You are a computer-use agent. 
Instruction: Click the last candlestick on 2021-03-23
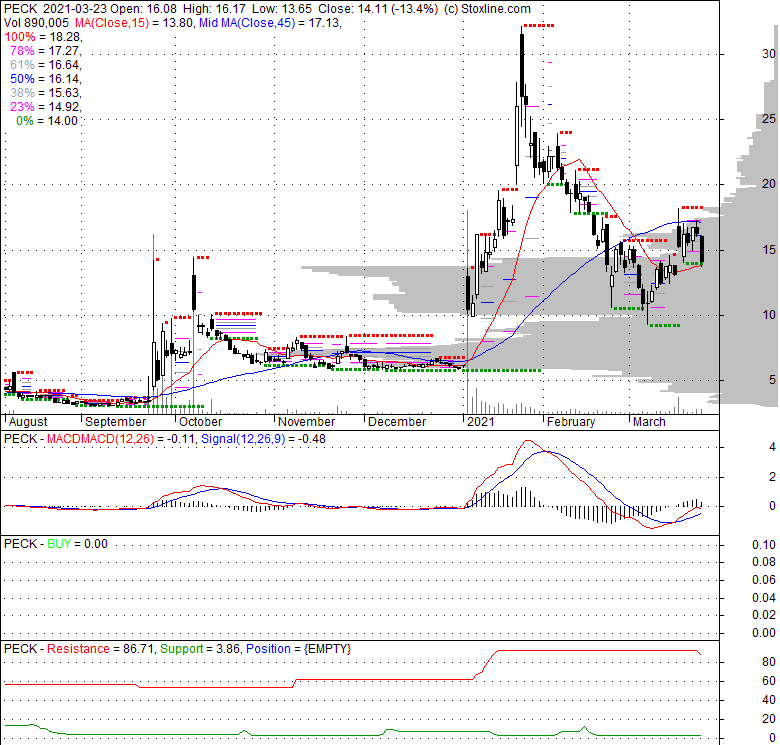coord(702,250)
